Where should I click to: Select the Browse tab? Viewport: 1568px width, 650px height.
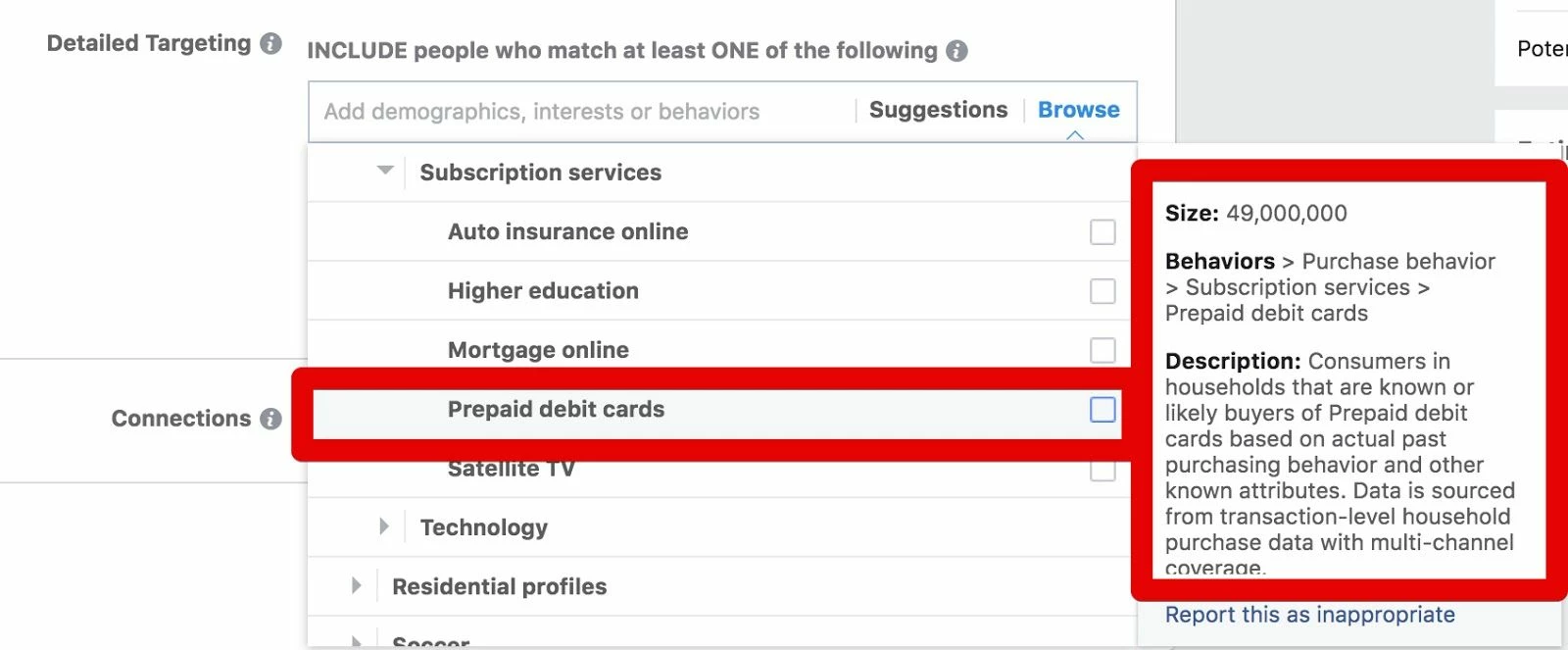pyautogui.click(x=1078, y=110)
